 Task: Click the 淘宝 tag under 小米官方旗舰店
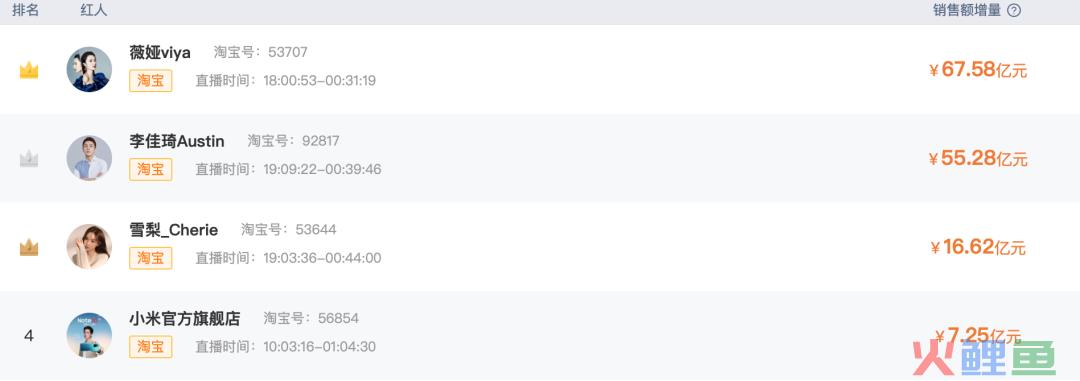pos(150,347)
